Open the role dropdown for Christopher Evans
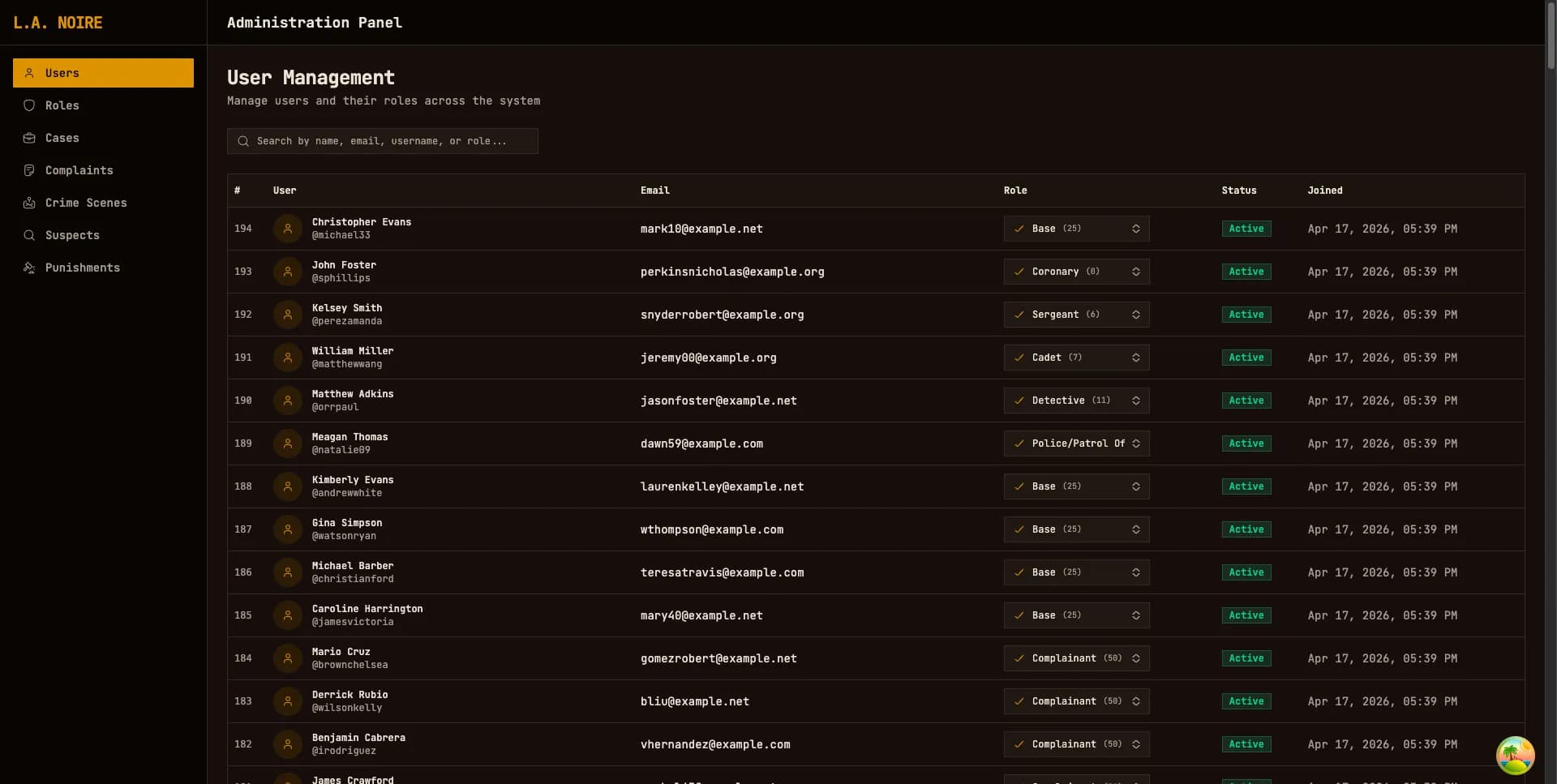 pos(1076,229)
